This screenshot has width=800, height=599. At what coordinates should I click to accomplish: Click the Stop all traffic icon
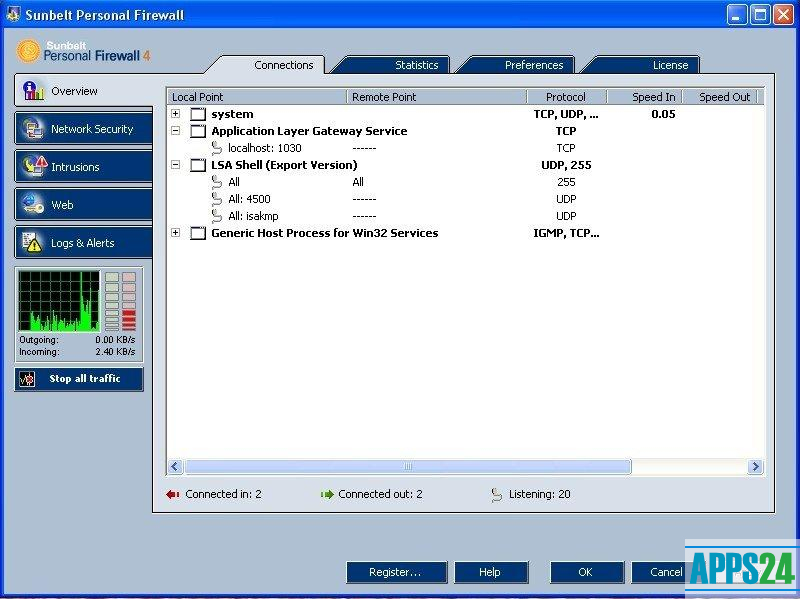tap(28, 380)
